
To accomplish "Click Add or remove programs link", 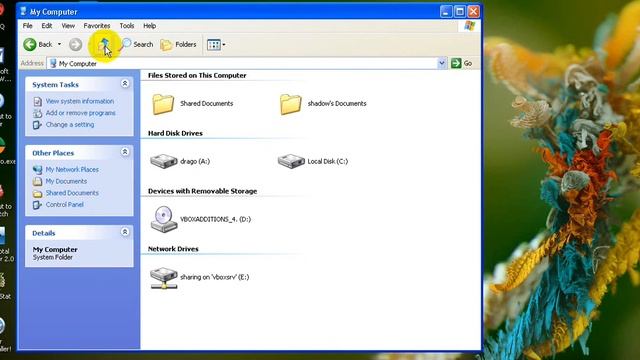I will (x=80, y=113).
